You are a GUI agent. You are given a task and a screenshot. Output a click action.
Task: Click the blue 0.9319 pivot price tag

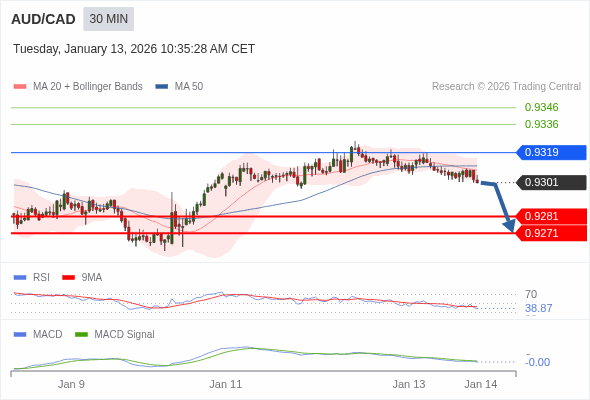point(551,152)
